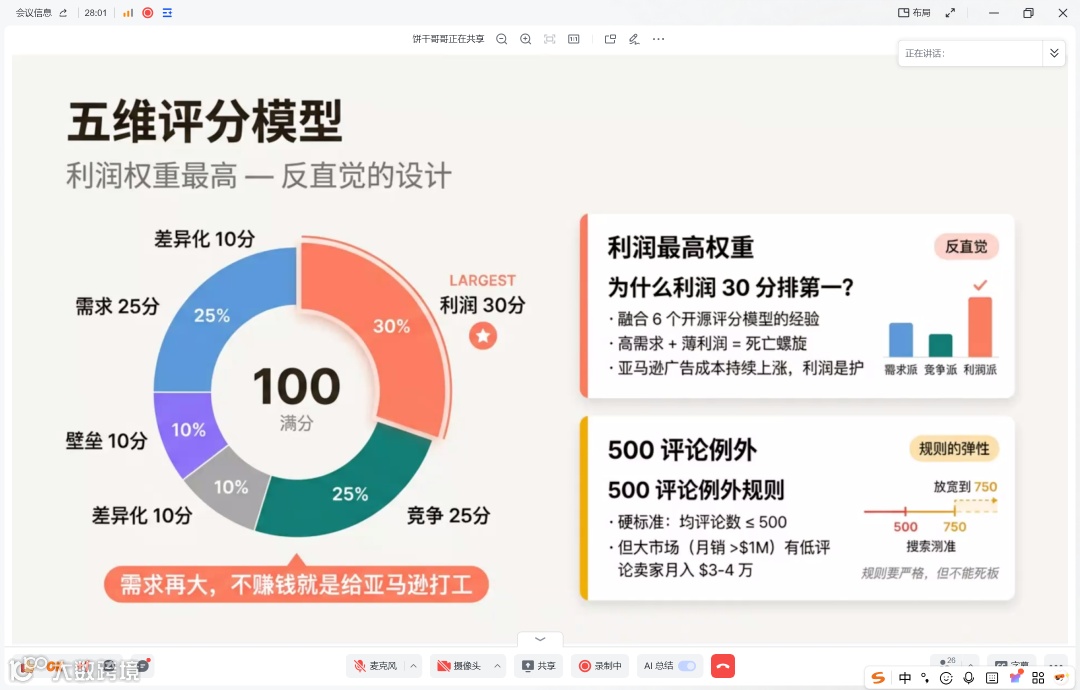Screen dimensions: 1080x690
Task: Click the red recording indicator at top
Action: [x=147, y=13]
